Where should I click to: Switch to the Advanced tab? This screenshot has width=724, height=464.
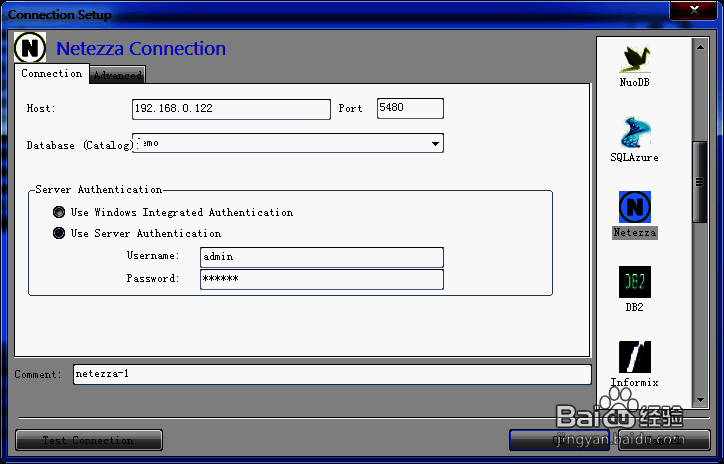118,75
